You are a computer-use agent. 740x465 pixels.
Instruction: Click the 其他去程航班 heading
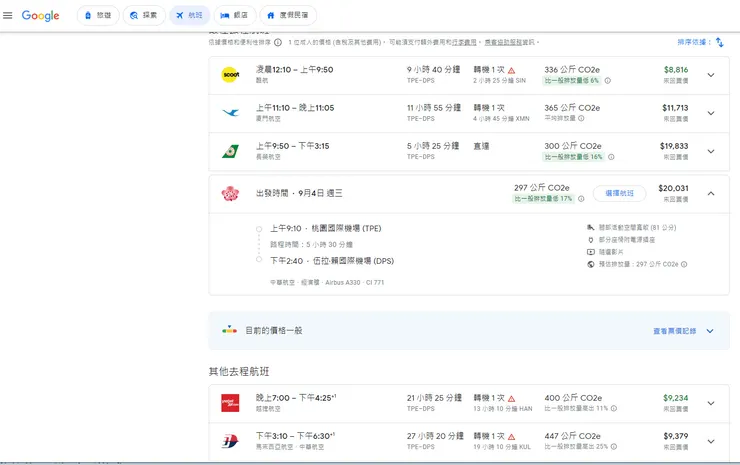[239, 372]
